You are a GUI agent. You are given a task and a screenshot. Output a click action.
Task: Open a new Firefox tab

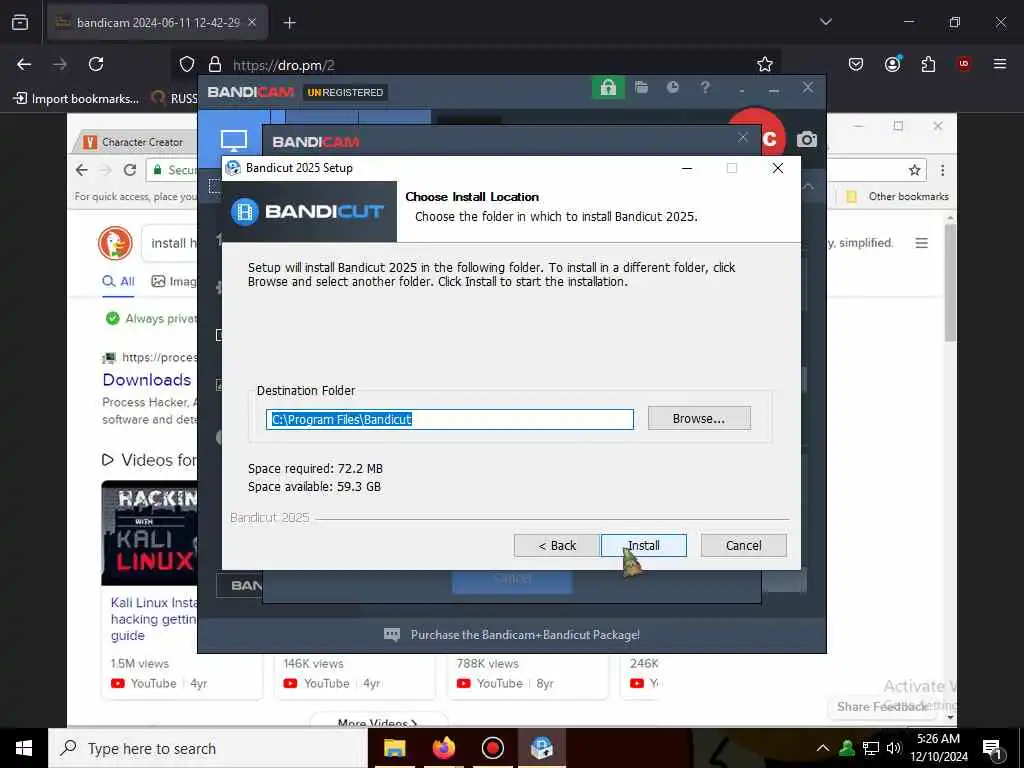pos(289,23)
